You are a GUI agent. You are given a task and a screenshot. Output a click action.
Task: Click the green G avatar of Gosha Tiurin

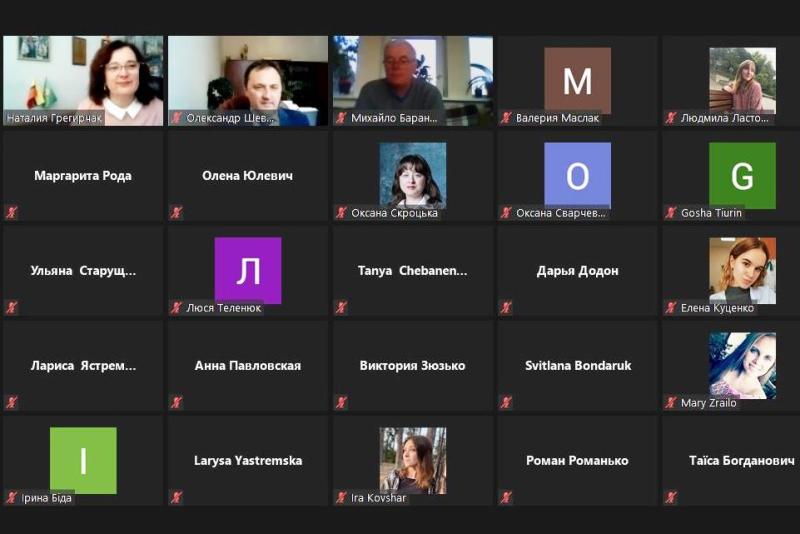742,175
